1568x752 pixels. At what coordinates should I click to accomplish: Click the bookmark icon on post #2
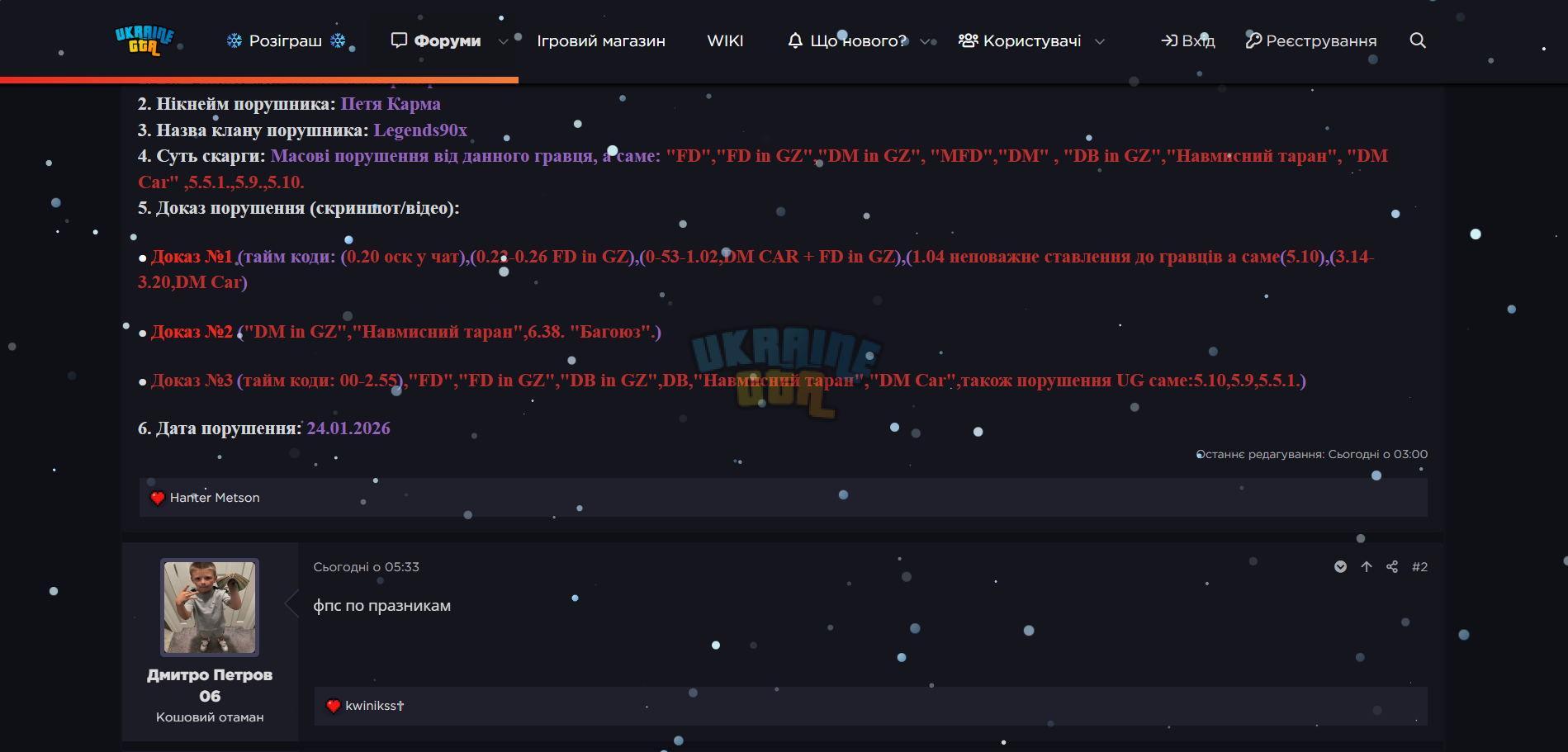[x=1340, y=566]
